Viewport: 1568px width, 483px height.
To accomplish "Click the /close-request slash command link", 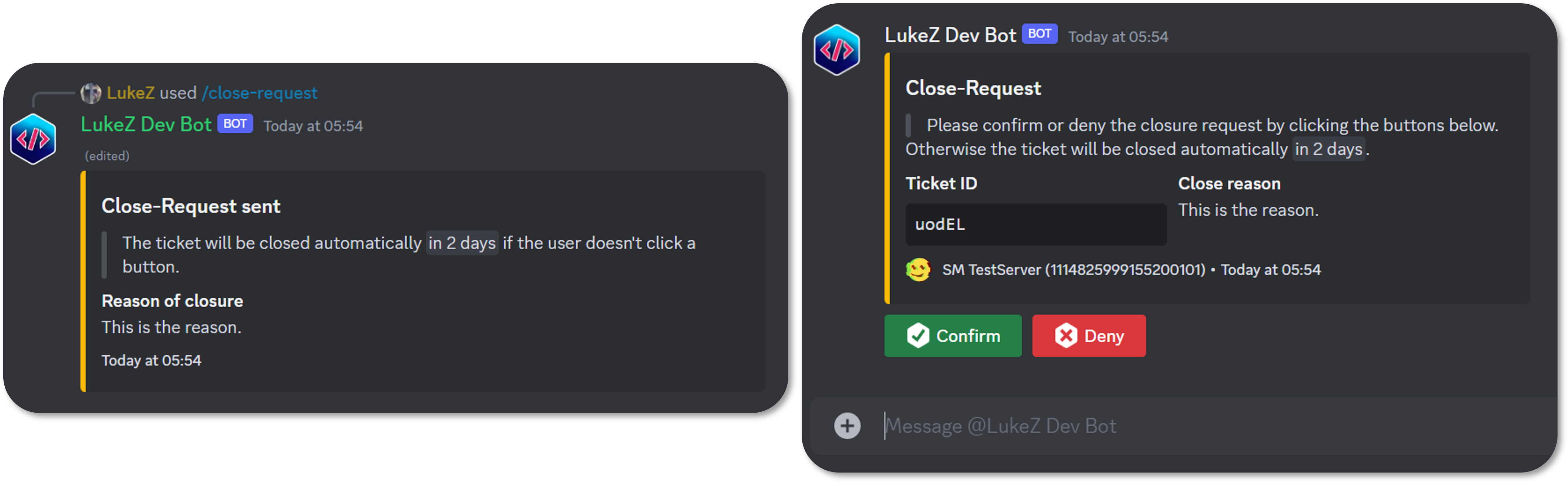I will (260, 93).
